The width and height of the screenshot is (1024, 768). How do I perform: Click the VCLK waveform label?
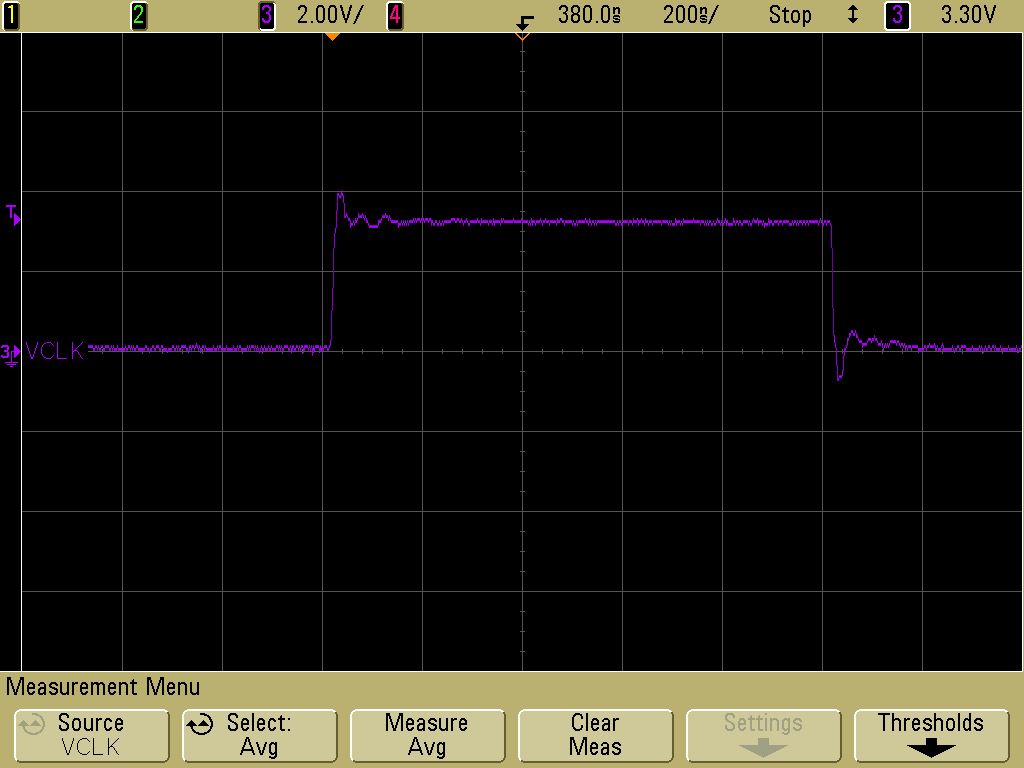55,351
